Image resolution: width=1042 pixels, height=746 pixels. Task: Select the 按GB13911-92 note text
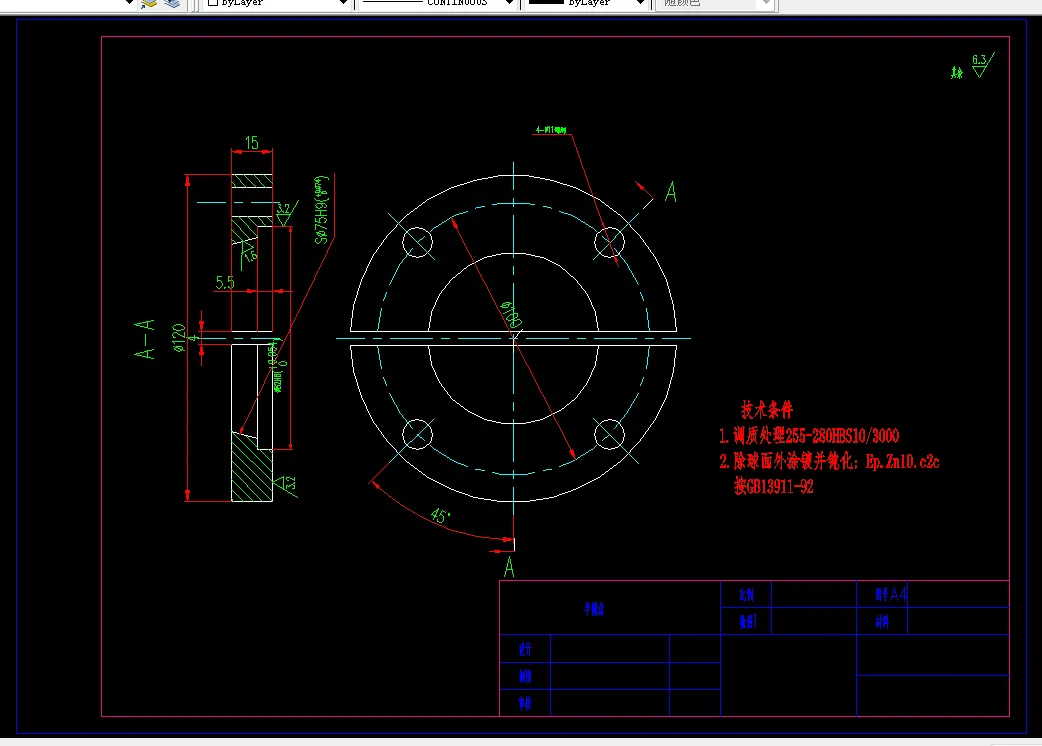[x=774, y=486]
